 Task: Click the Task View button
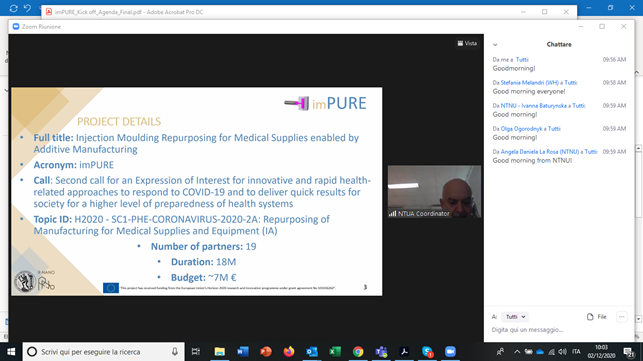tap(196, 352)
